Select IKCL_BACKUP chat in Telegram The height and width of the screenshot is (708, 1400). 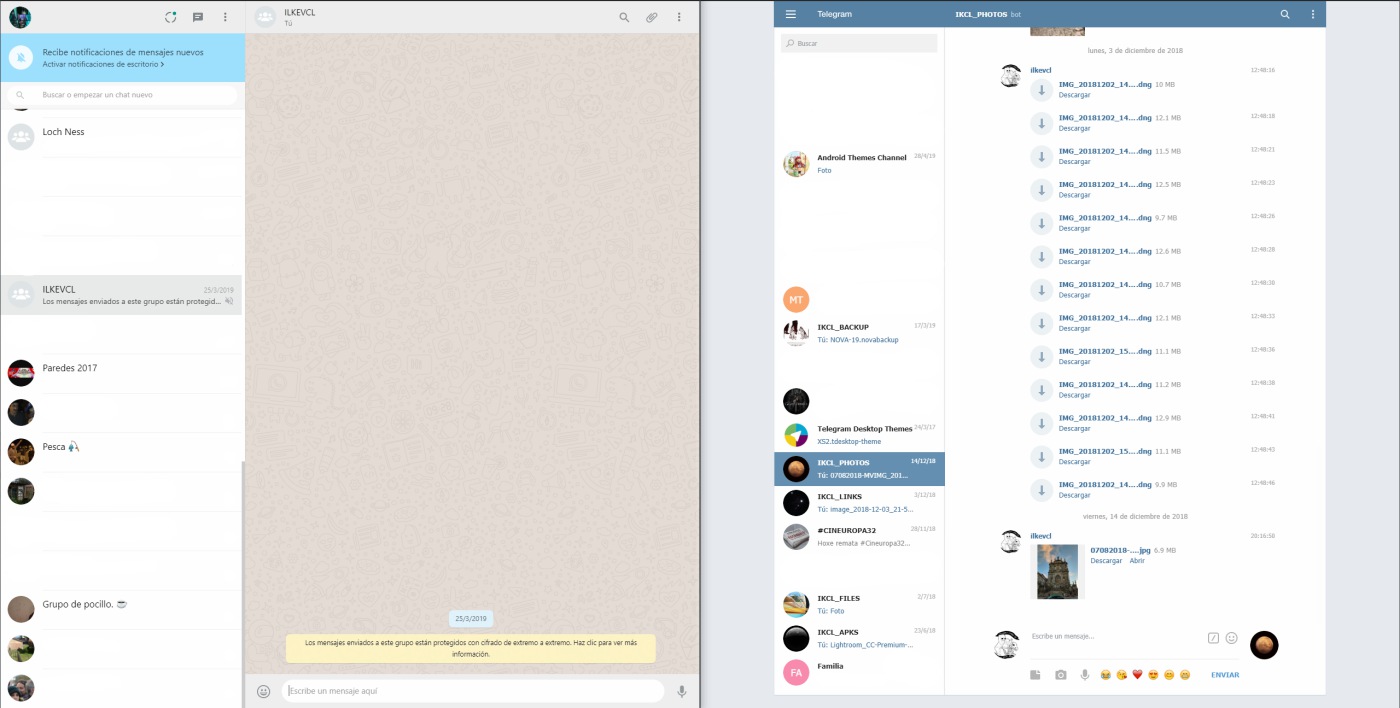(858, 333)
